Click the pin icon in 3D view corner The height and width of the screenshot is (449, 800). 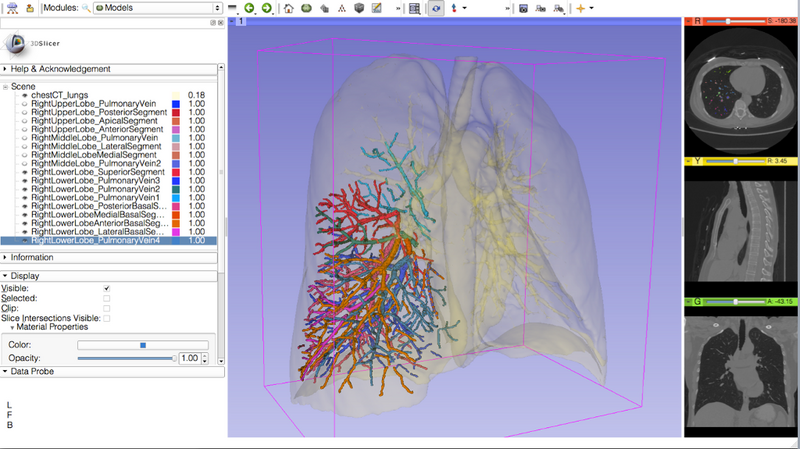click(232, 21)
